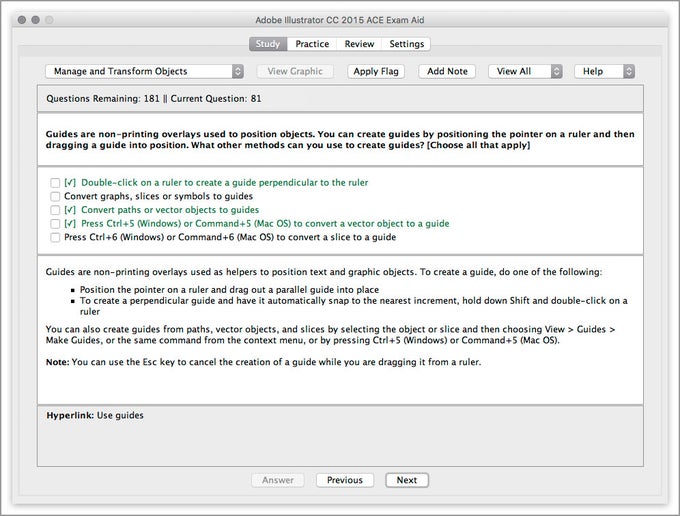Click the window title Adobe Illustrator ACE Exam Aid
The height and width of the screenshot is (516, 680).
340,20
